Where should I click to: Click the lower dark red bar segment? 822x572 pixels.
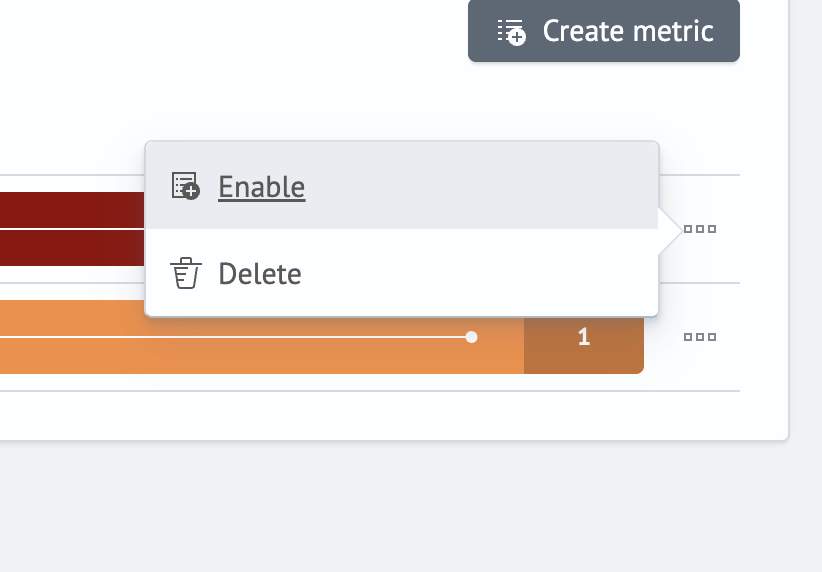pos(72,248)
